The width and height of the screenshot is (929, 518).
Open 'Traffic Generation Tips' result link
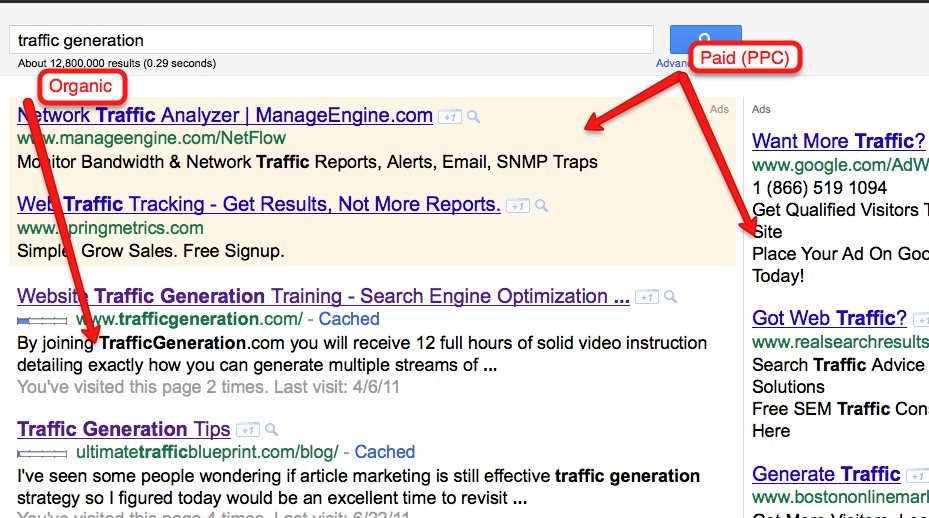click(124, 429)
